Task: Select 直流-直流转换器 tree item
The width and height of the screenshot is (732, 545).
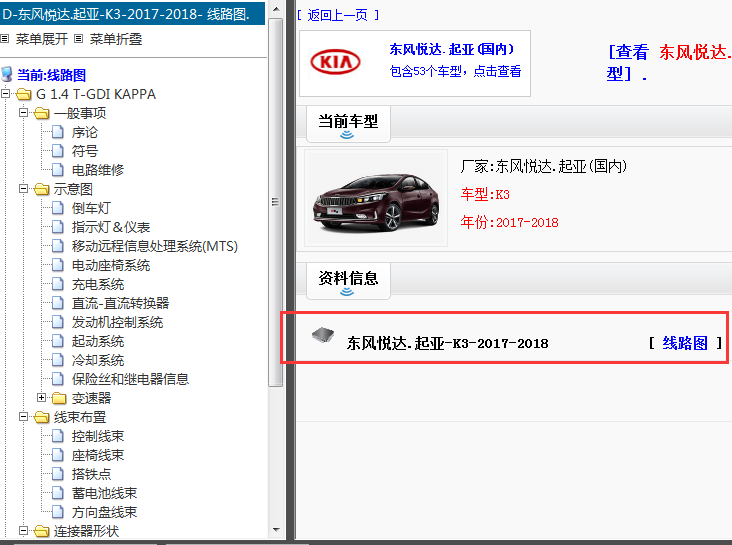Action: pyautogui.click(x=120, y=303)
